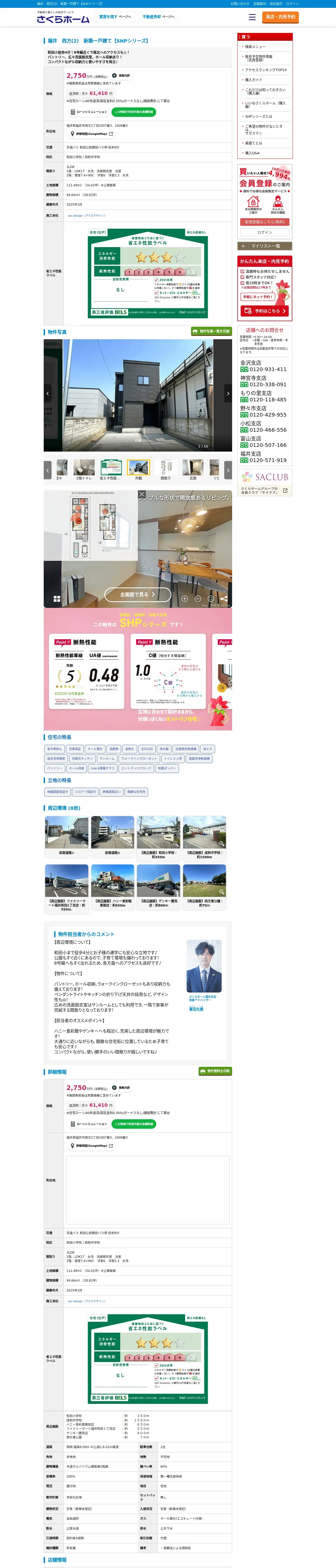Zoom out the 360 panorama viewer

point(198,599)
